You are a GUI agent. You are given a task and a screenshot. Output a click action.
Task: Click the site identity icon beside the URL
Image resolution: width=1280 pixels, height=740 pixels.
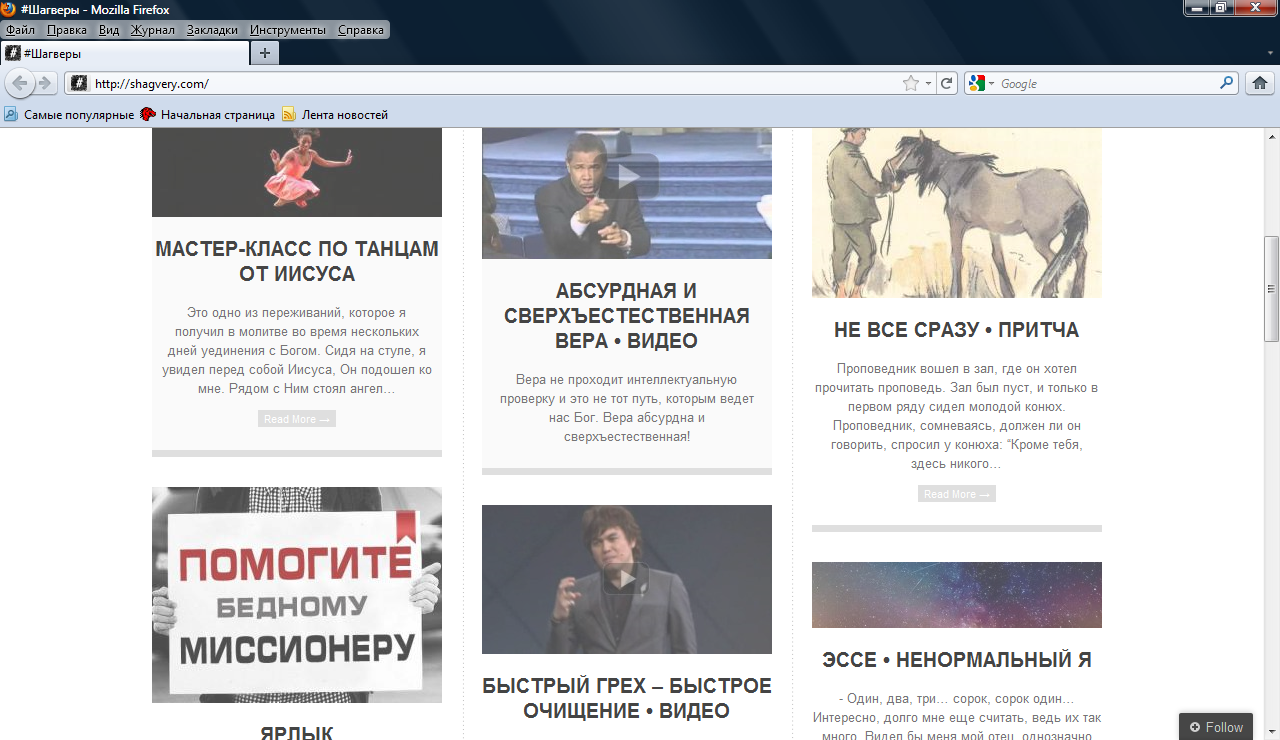(79, 84)
